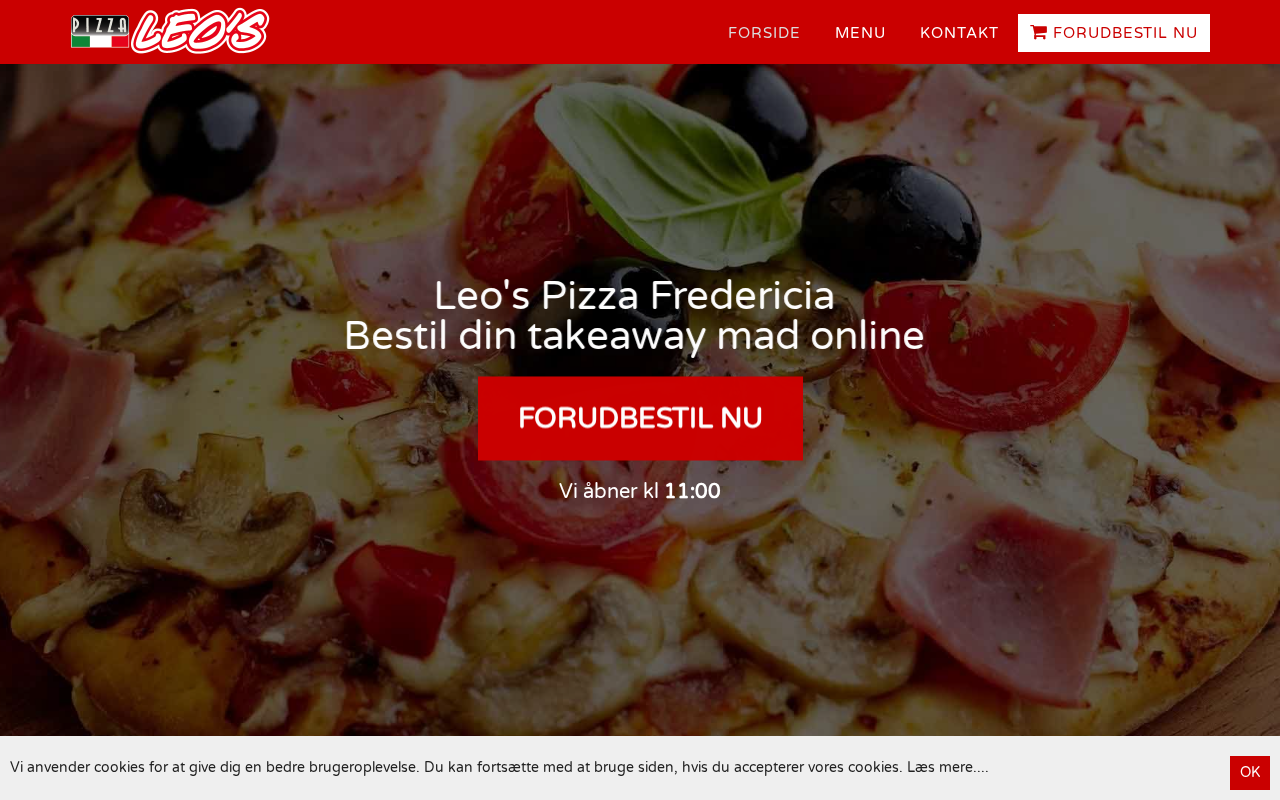Image resolution: width=1280 pixels, height=800 pixels.
Task: Go to the Kontakt page
Action: pos(959,33)
